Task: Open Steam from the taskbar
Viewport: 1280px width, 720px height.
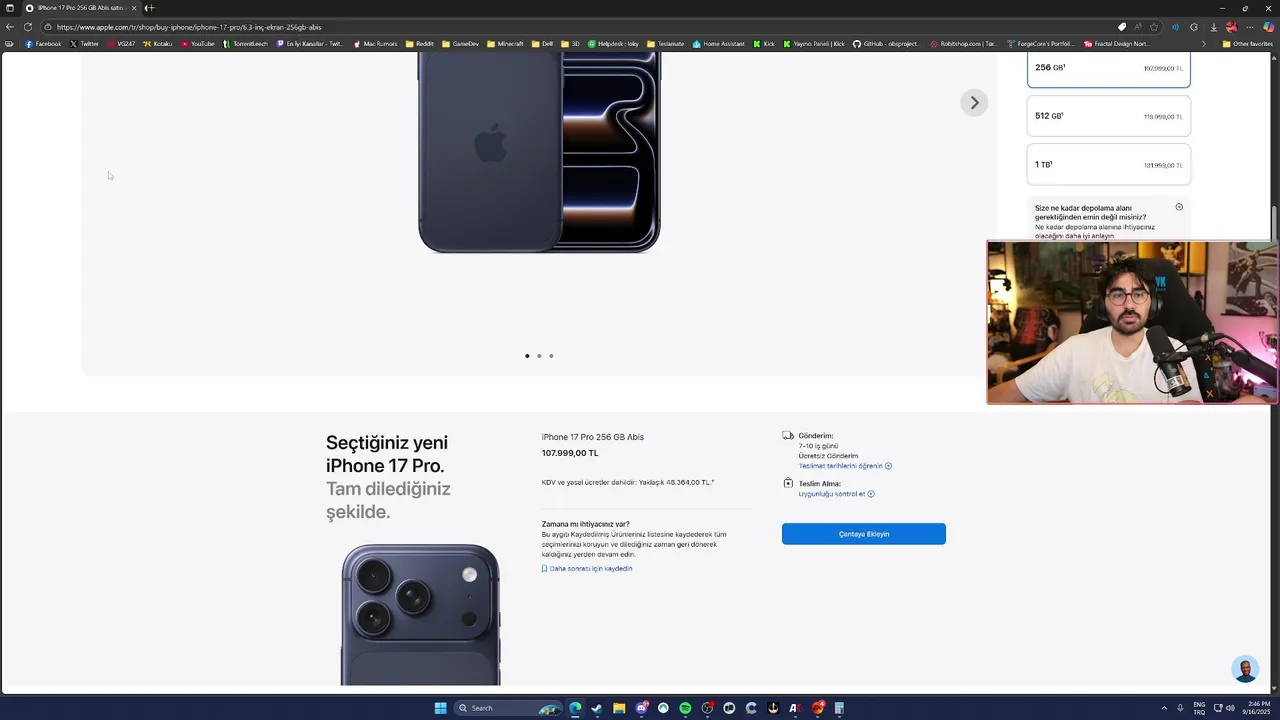Action: (x=597, y=708)
